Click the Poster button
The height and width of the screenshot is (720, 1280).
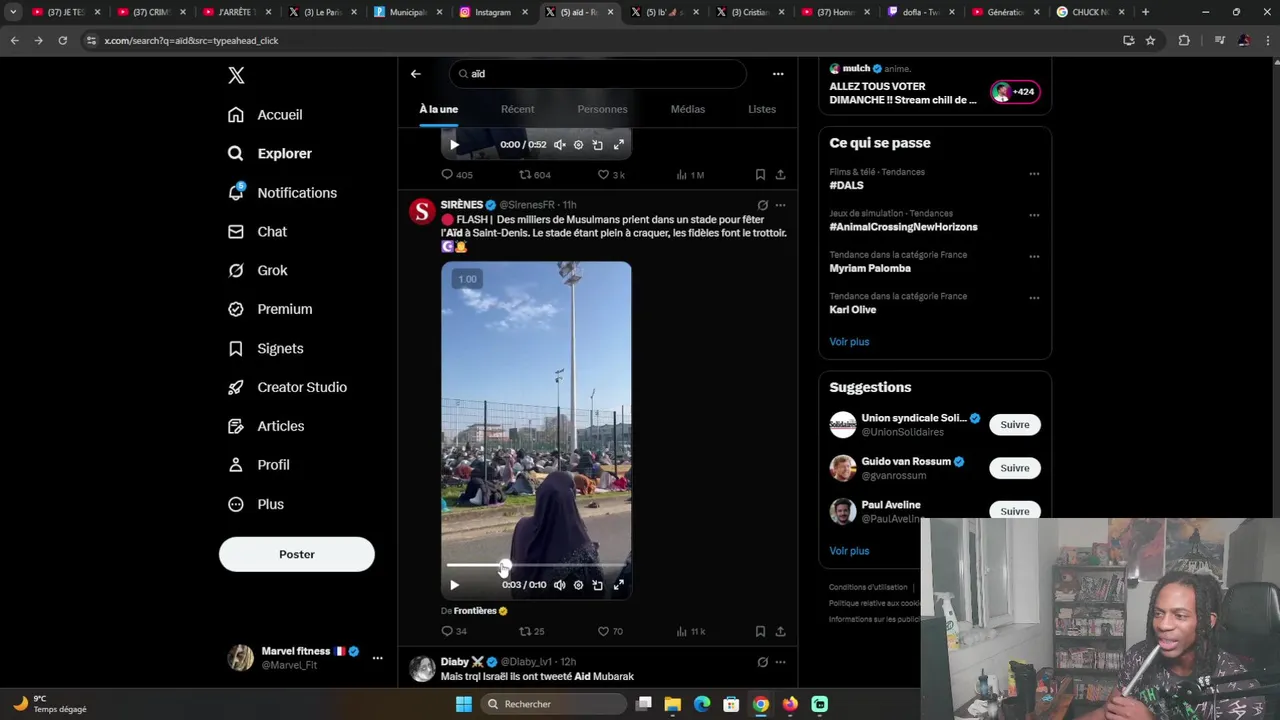coord(297,554)
